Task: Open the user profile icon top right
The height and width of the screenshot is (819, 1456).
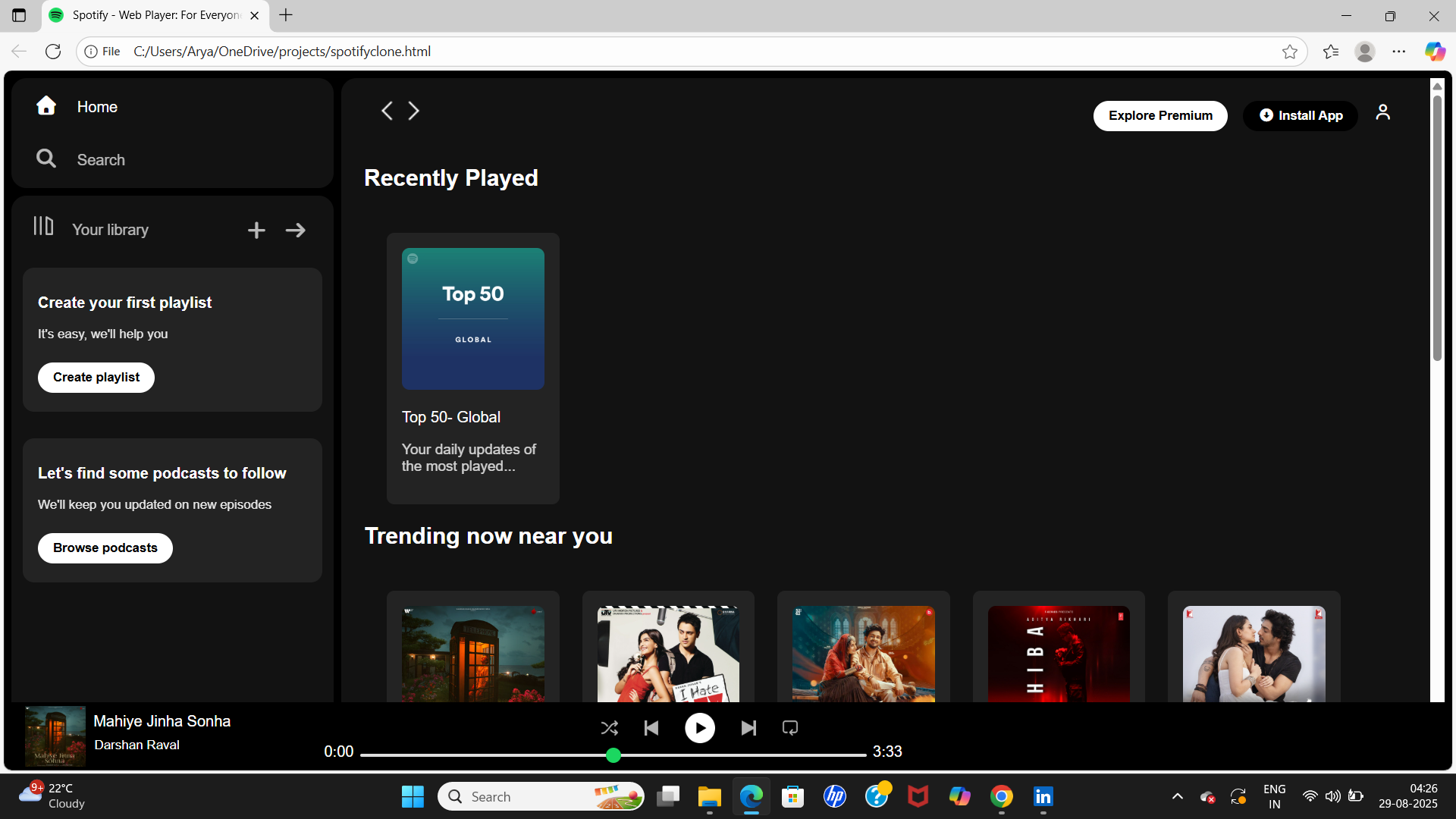Action: (1382, 112)
